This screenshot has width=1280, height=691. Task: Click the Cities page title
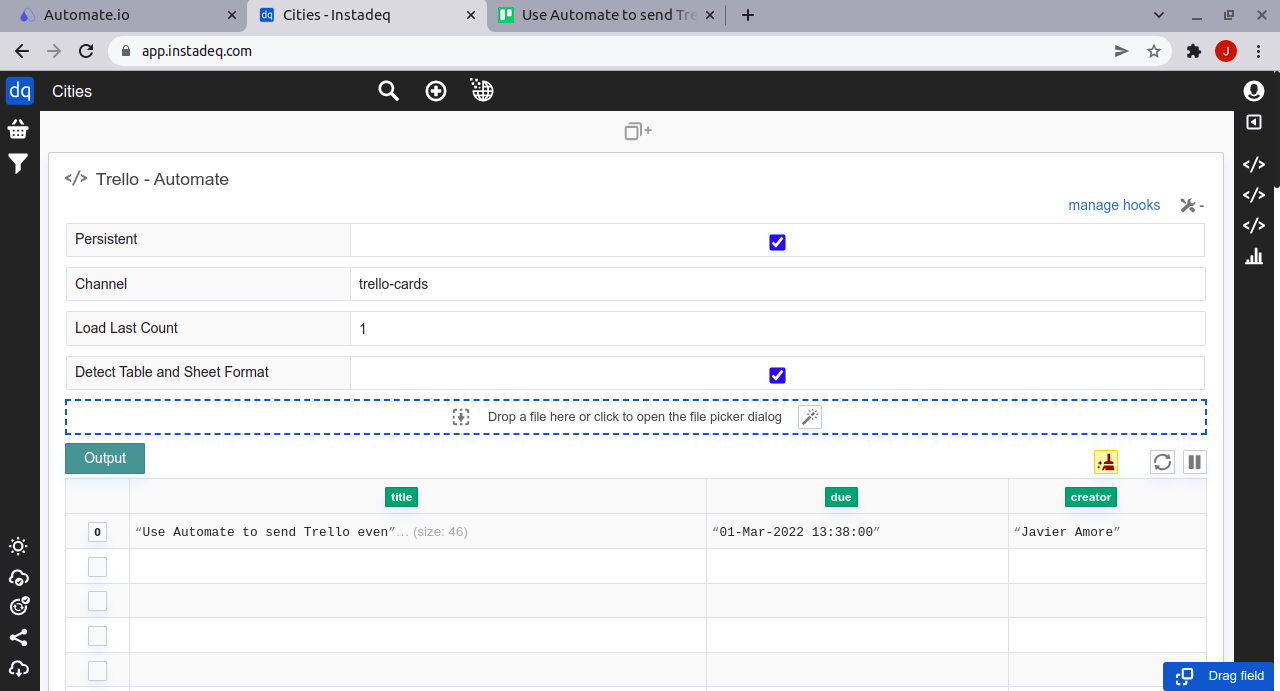pos(72,91)
